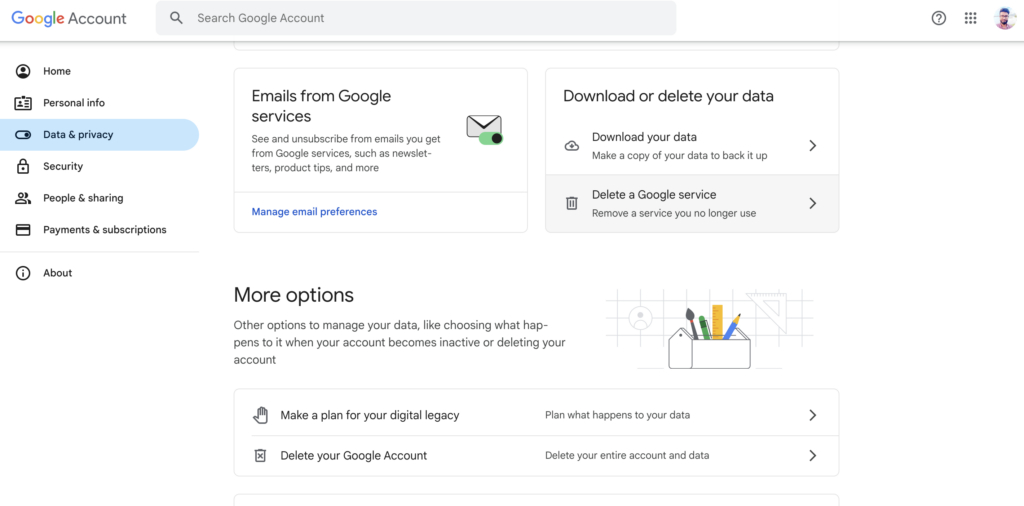Click Plan what happens to your data text

coord(617,415)
